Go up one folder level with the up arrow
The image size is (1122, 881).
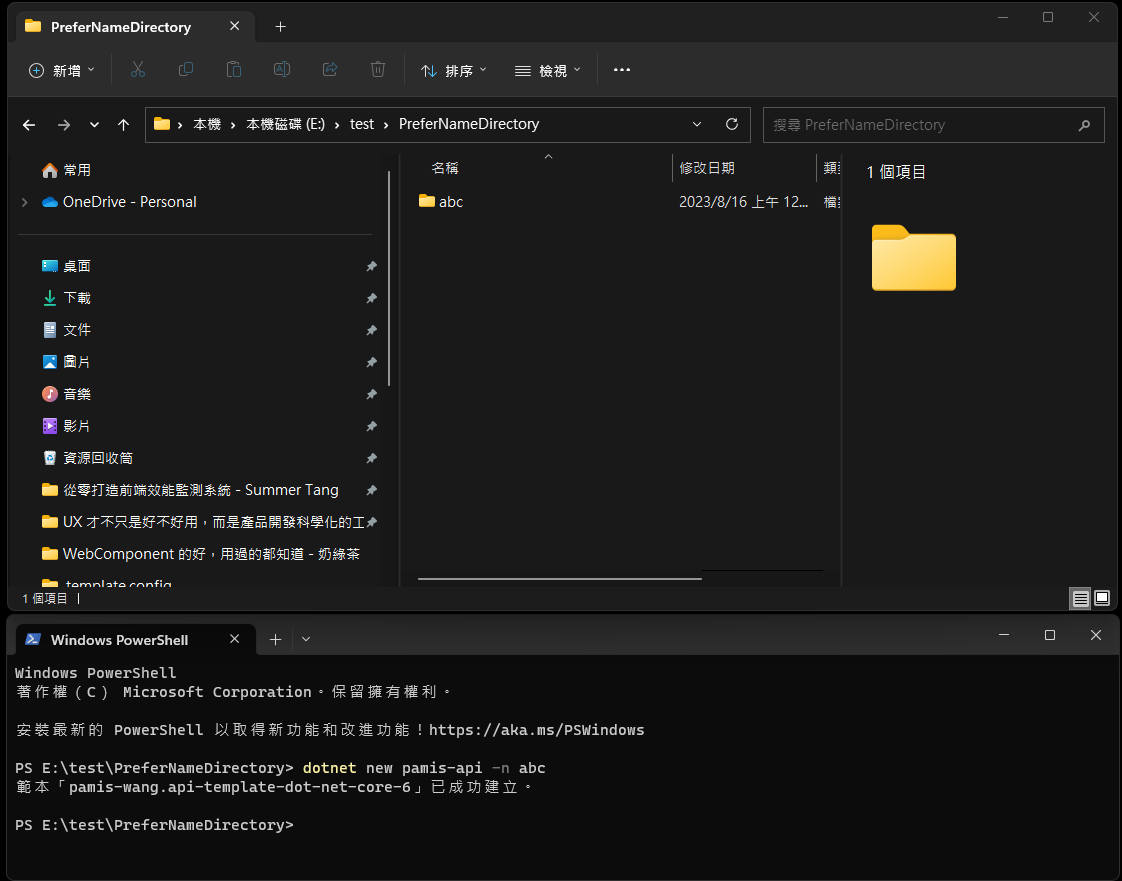(x=123, y=125)
